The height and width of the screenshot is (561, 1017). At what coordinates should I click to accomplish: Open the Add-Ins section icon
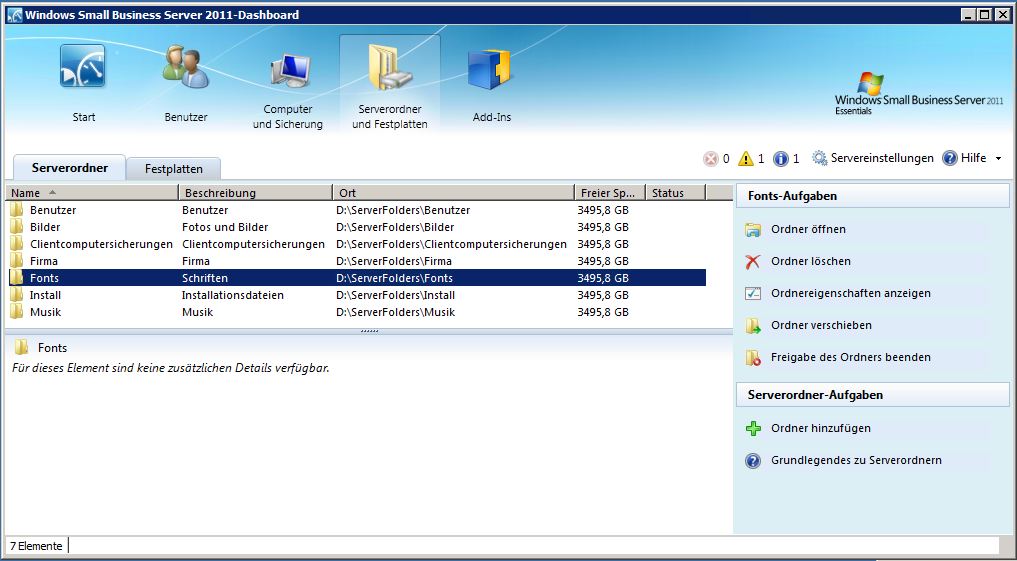point(490,69)
